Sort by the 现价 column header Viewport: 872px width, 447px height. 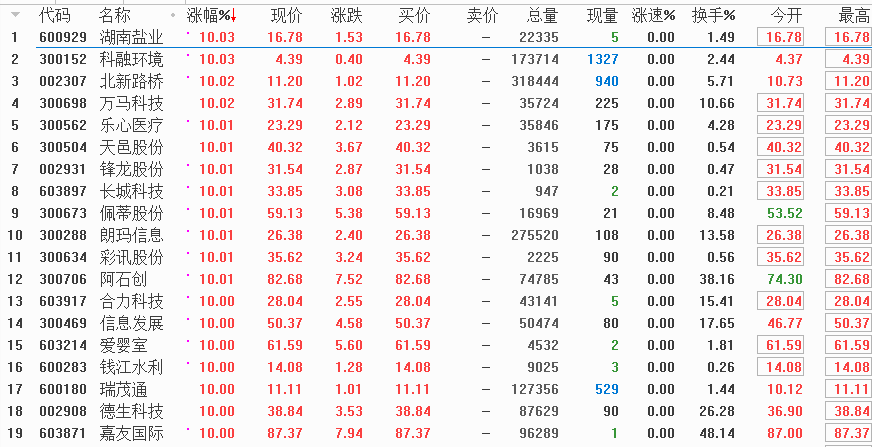pyautogui.click(x=287, y=16)
